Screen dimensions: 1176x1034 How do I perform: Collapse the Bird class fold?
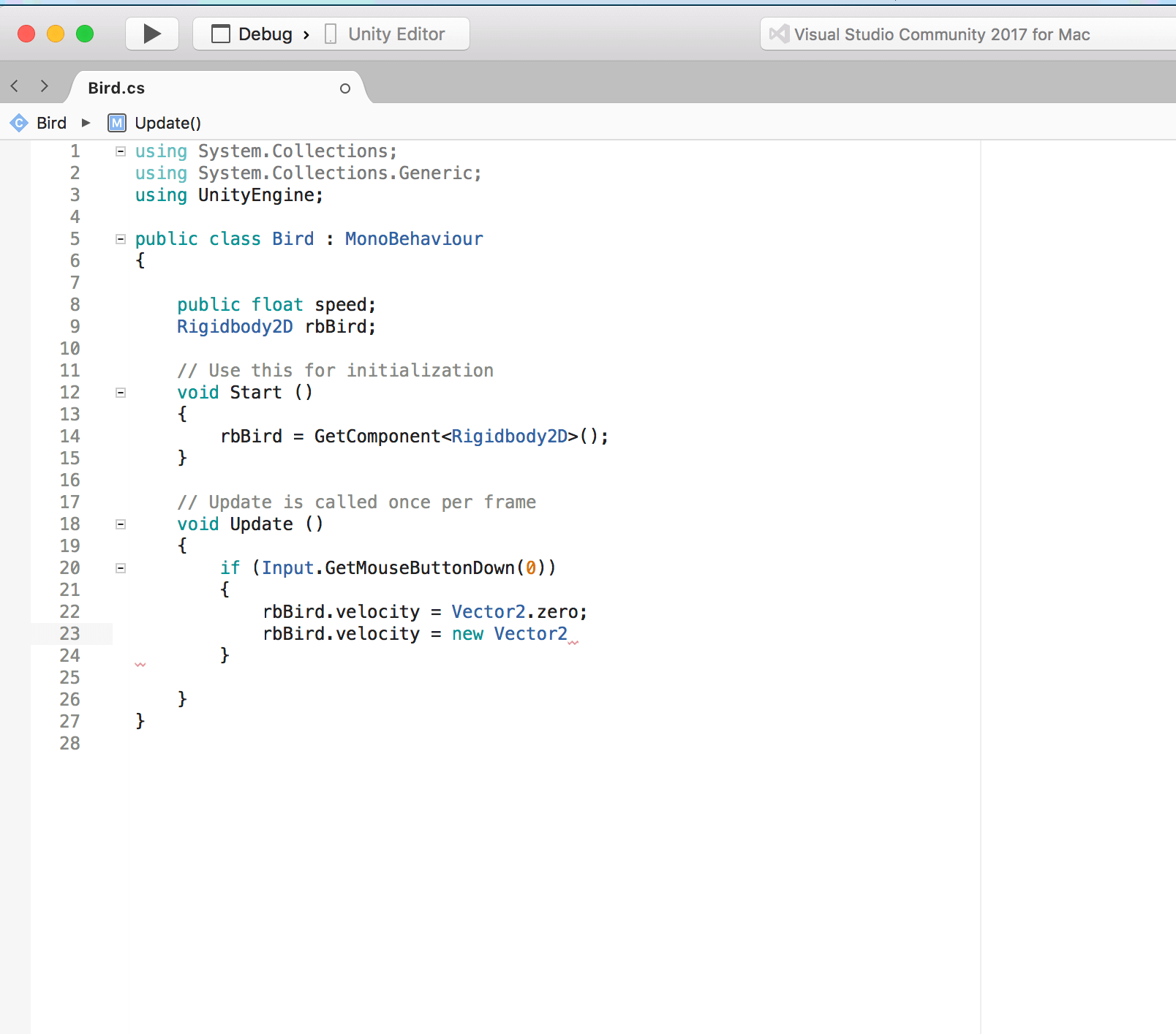click(121, 239)
